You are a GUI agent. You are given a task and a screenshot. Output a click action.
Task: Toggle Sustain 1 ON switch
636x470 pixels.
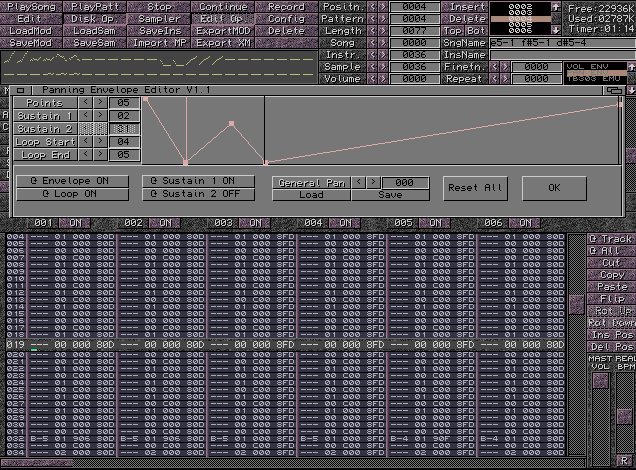tap(198, 181)
